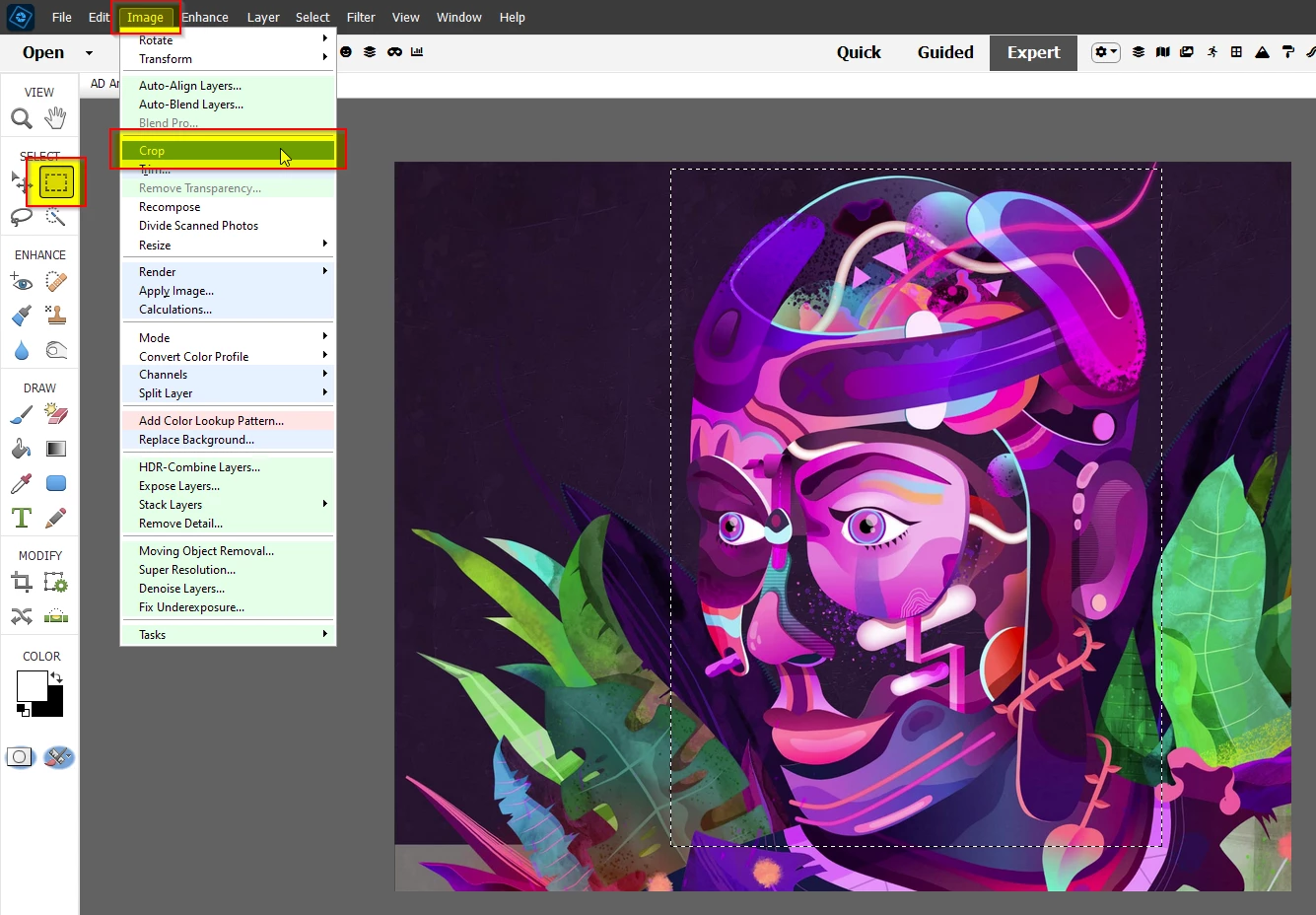Click the brush-and-disc icon at toolbar bottom

(58, 757)
